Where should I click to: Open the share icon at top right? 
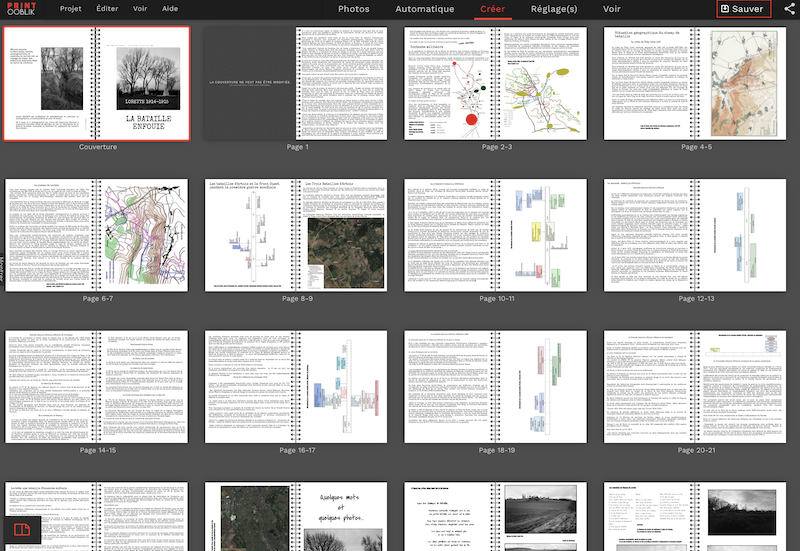pos(790,9)
